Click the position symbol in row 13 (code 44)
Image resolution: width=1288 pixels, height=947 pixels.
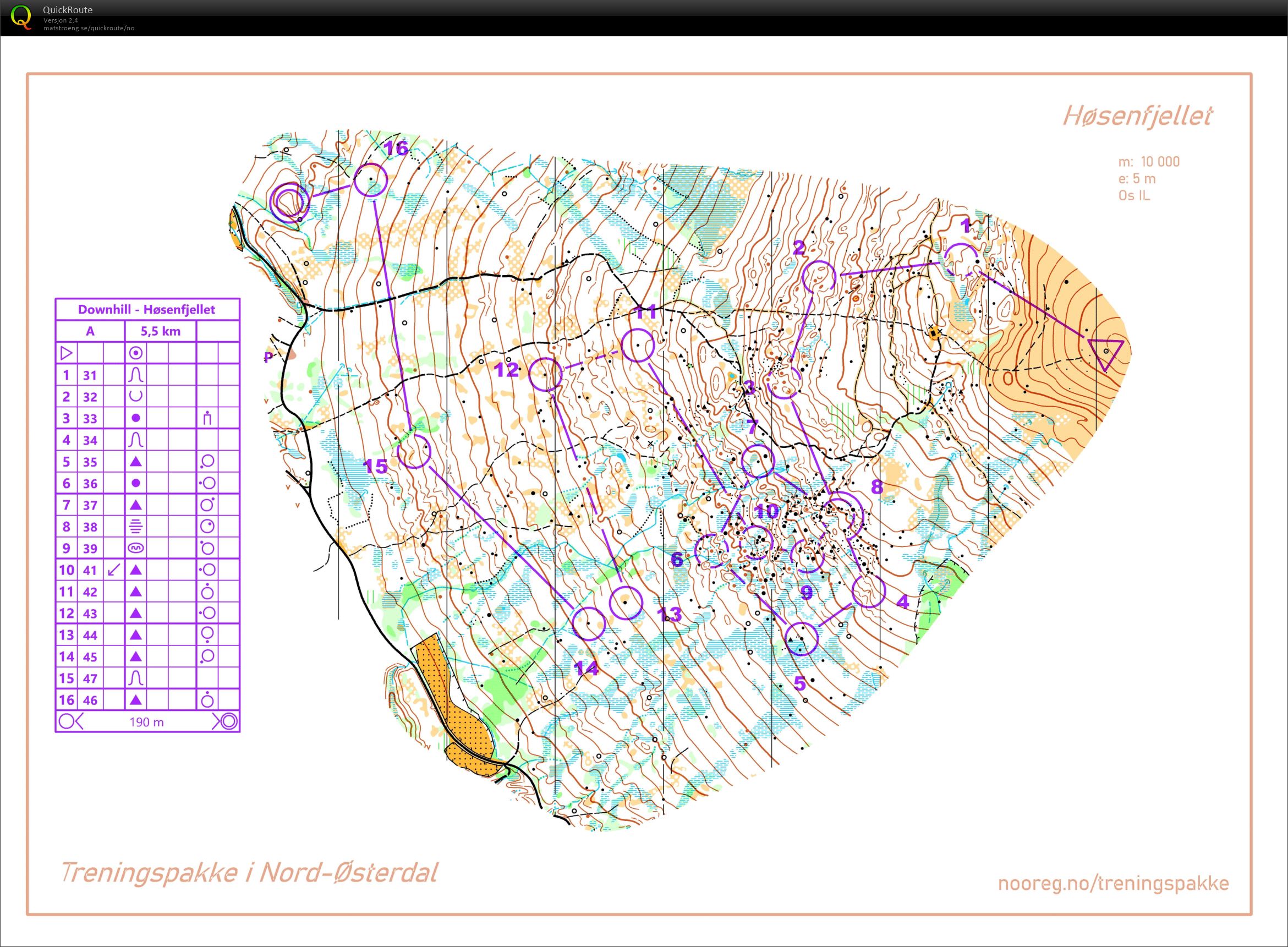[x=207, y=635]
